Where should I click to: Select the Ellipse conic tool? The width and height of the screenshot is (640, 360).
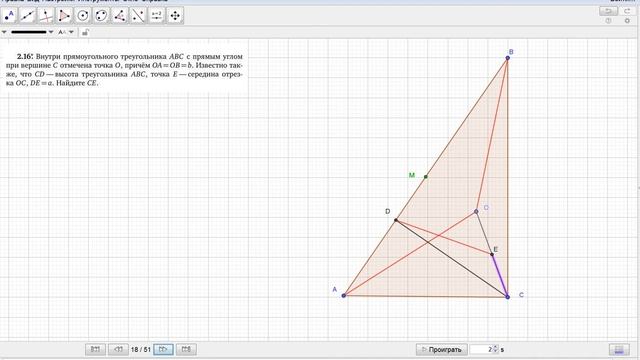pyautogui.click(x=101, y=16)
